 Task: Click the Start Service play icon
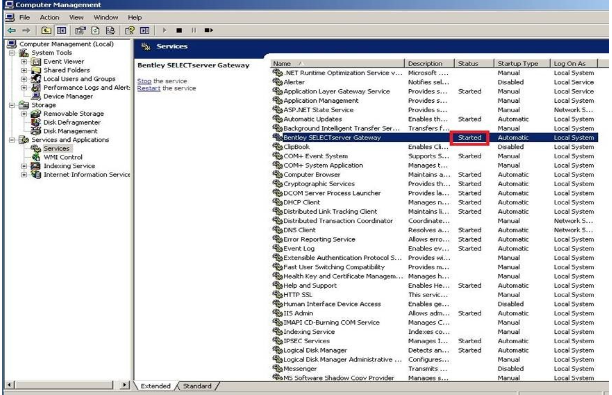click(x=164, y=30)
